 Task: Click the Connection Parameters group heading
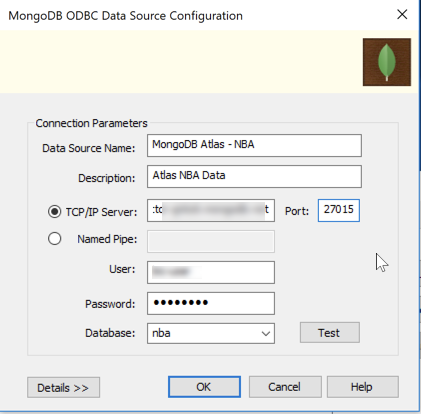[91, 123]
